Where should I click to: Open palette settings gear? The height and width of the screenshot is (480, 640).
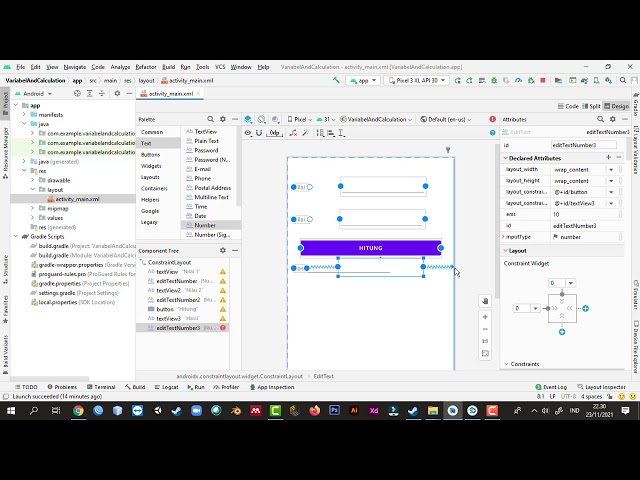(222, 119)
